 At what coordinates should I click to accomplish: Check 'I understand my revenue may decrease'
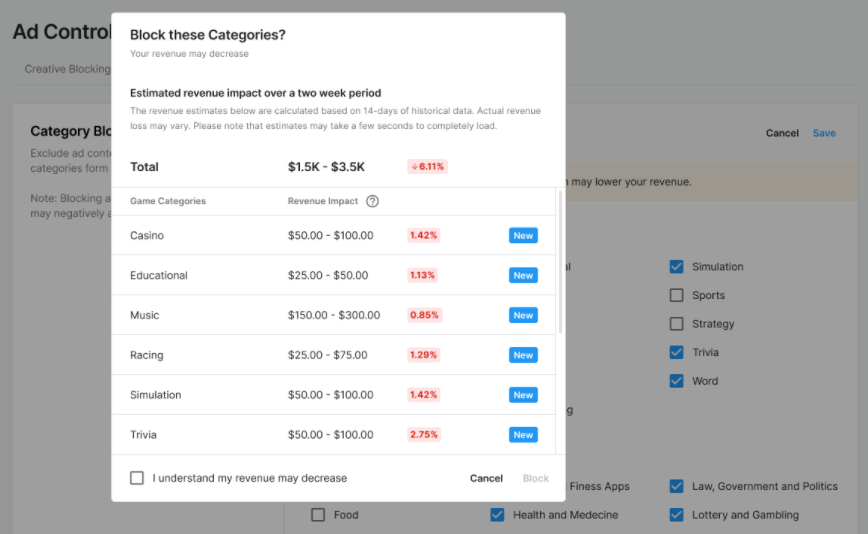click(137, 478)
